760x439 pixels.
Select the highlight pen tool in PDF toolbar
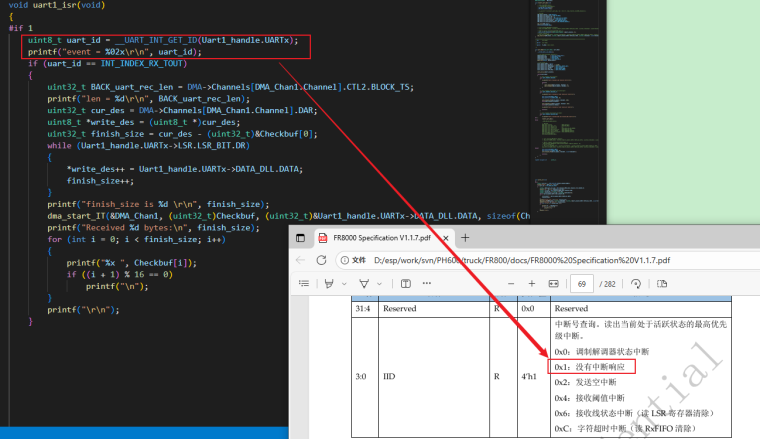point(329,284)
